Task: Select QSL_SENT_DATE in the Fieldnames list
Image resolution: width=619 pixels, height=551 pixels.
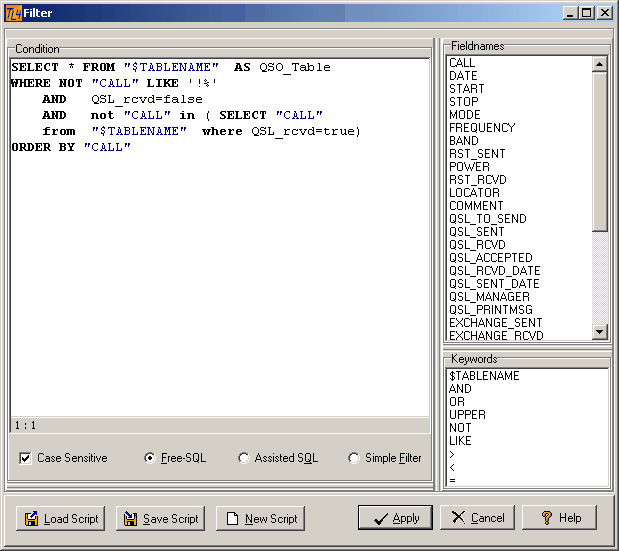Action: click(494, 284)
